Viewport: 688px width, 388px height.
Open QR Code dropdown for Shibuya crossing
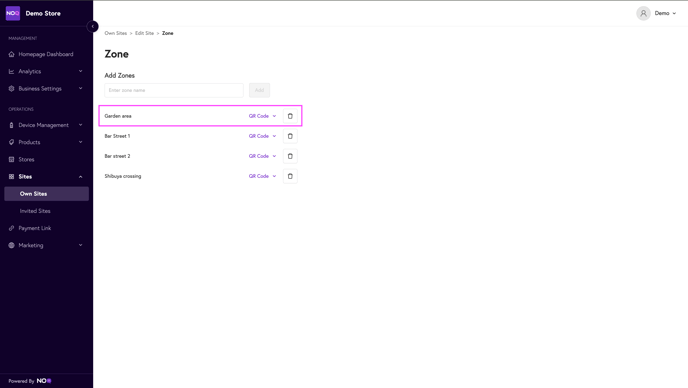[x=262, y=176]
